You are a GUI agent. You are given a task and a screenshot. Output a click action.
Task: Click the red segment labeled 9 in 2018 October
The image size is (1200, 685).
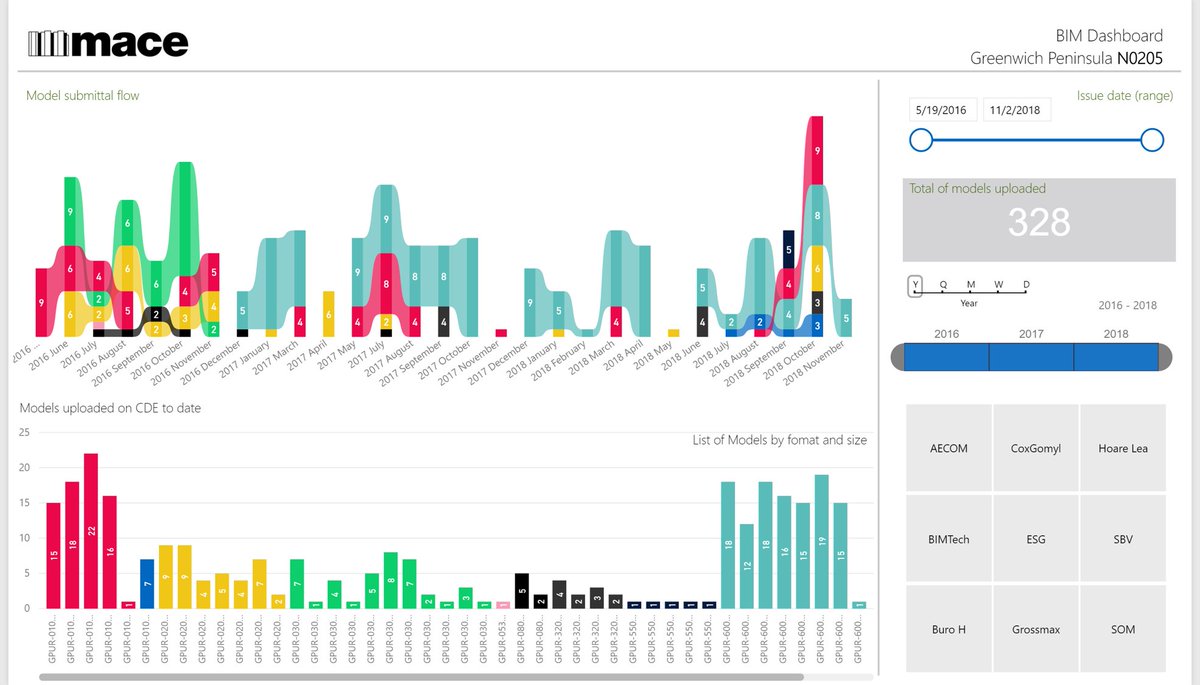click(x=817, y=150)
